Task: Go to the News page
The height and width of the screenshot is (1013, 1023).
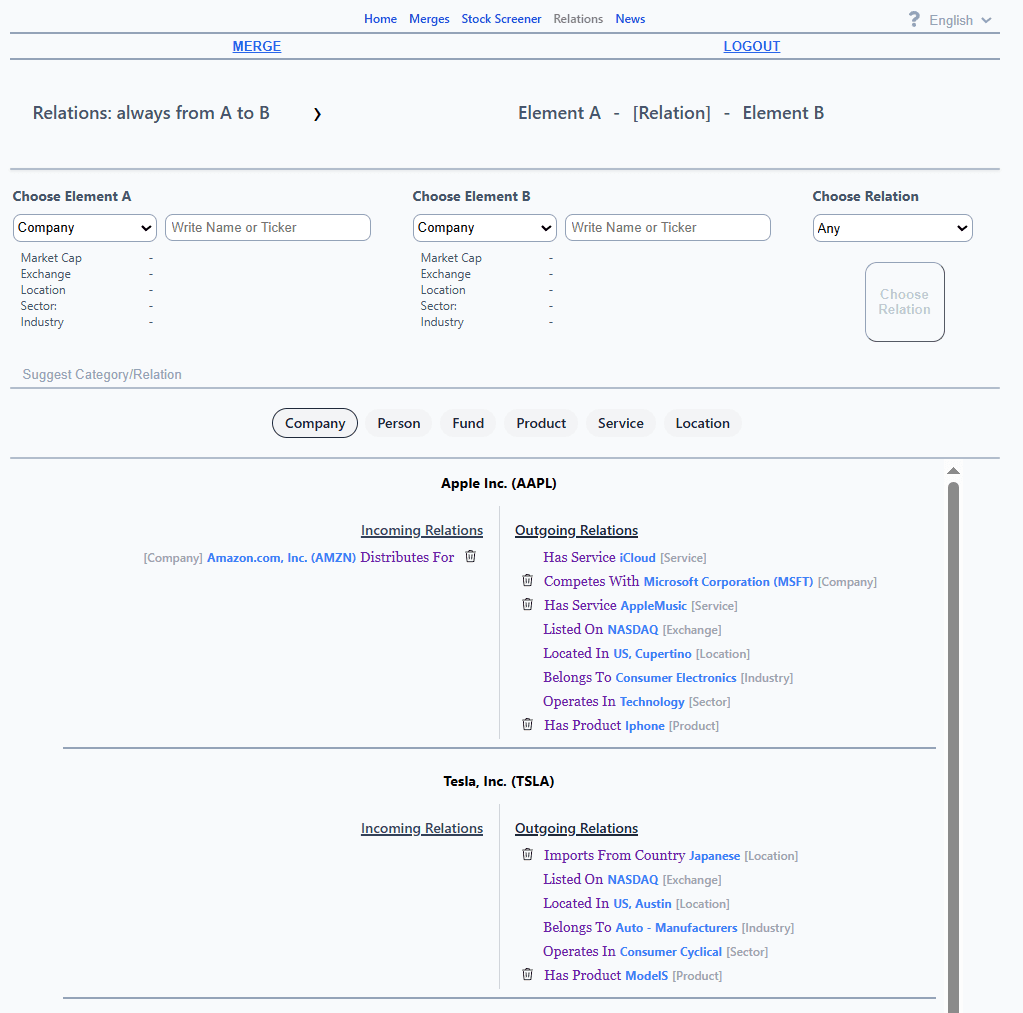Action: tap(630, 19)
